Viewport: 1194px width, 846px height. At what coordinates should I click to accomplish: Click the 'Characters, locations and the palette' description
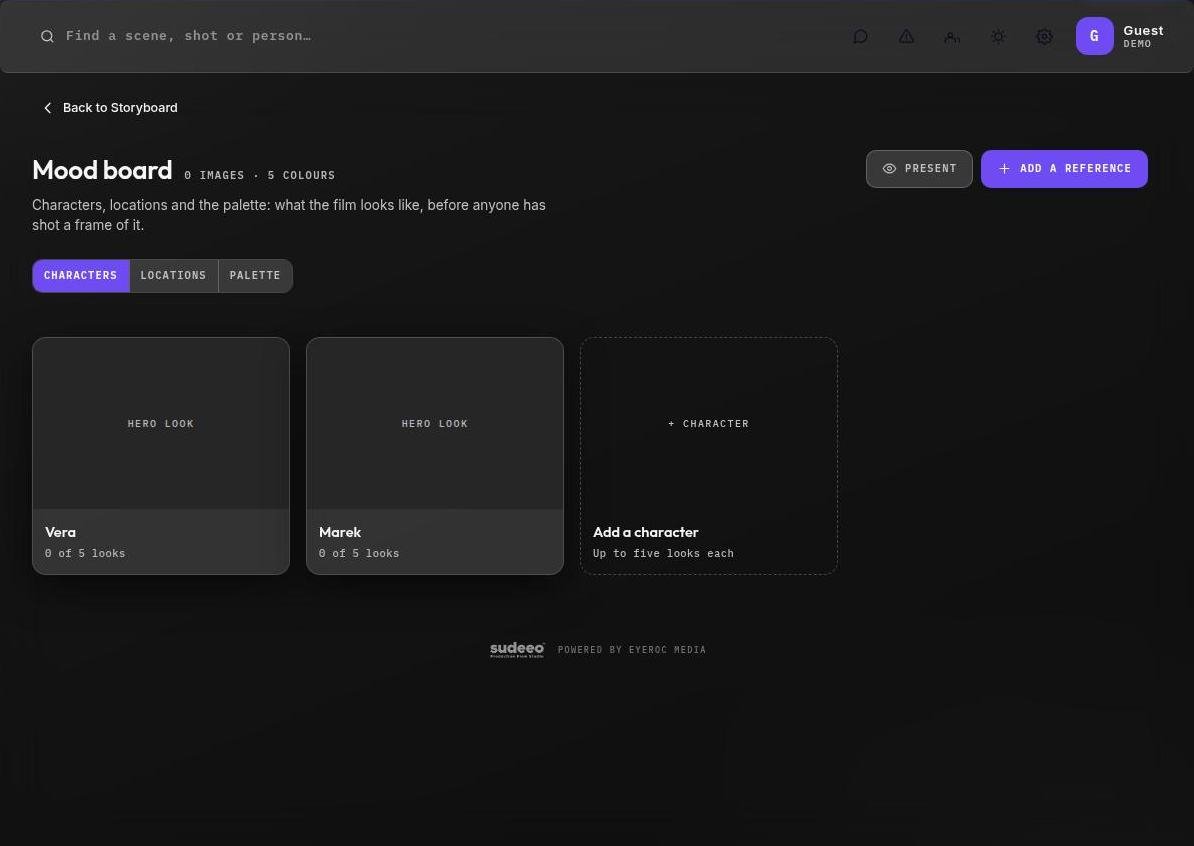point(289,215)
